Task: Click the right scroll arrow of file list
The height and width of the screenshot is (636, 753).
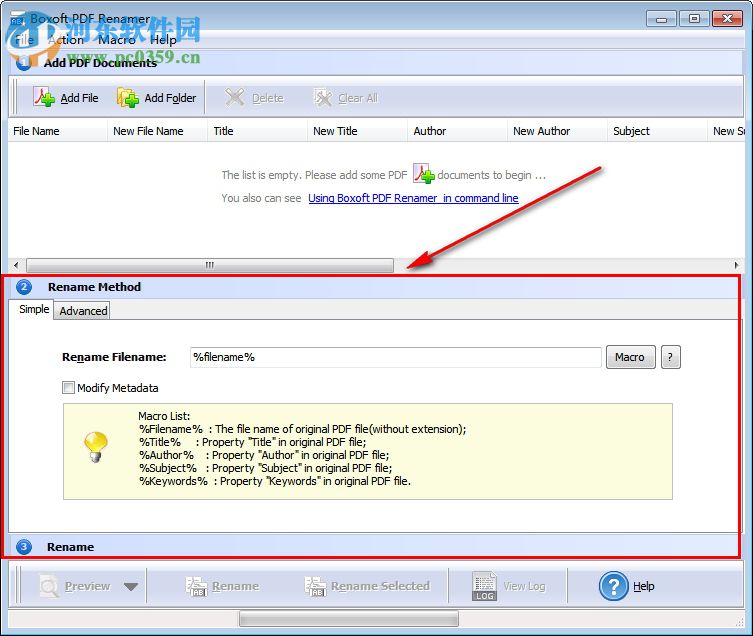Action: point(736,265)
